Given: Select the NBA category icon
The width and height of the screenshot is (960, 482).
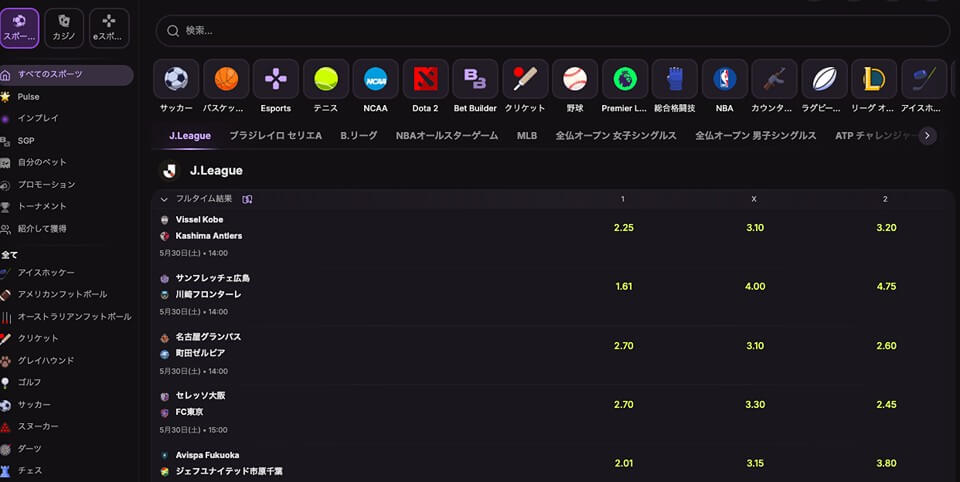Looking at the screenshot, I should tap(724, 79).
